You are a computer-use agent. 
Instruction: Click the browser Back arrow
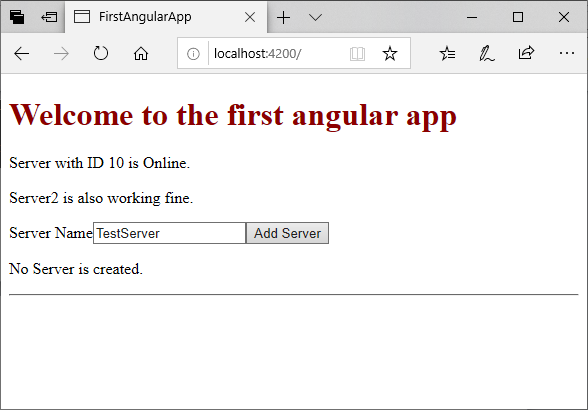coord(21,54)
